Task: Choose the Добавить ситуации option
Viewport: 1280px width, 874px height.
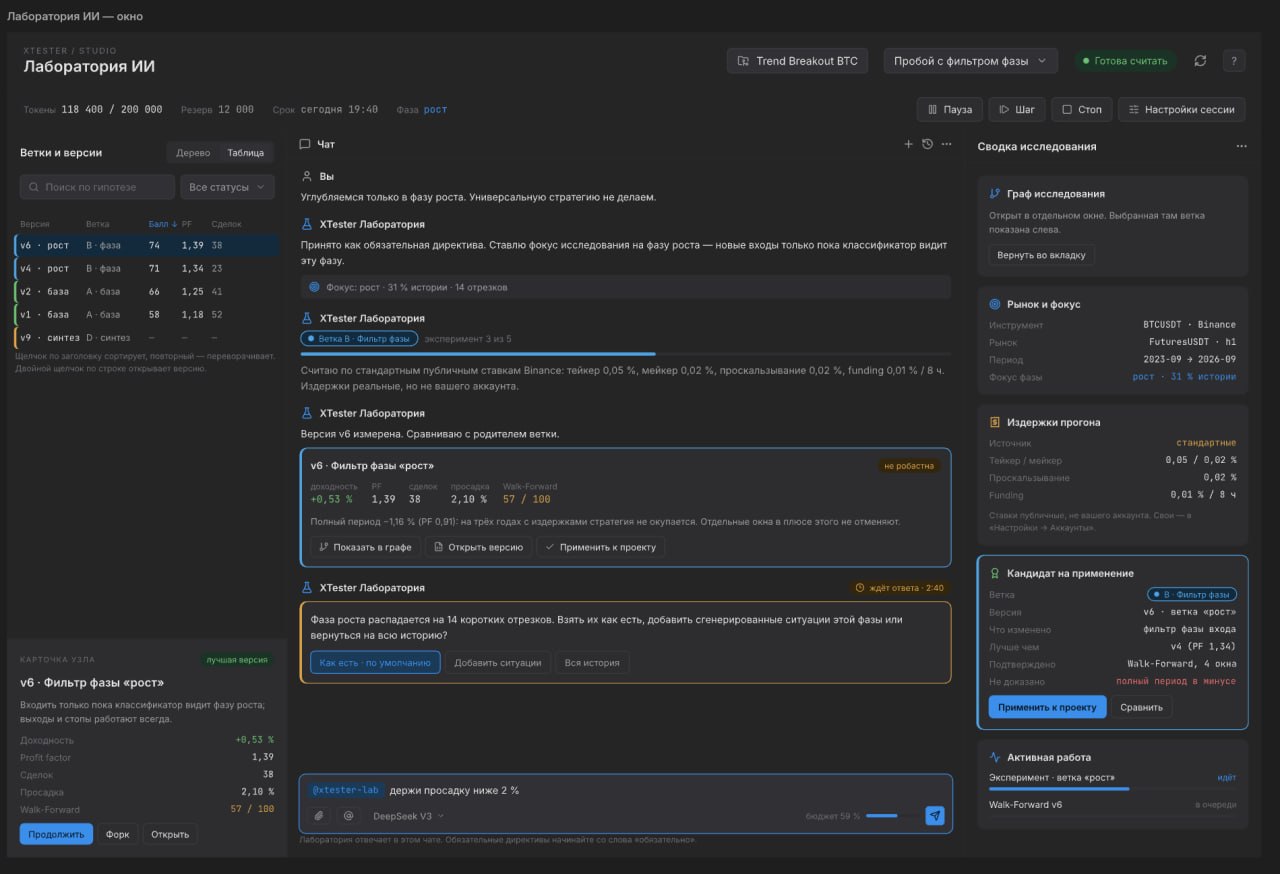Action: click(498, 662)
